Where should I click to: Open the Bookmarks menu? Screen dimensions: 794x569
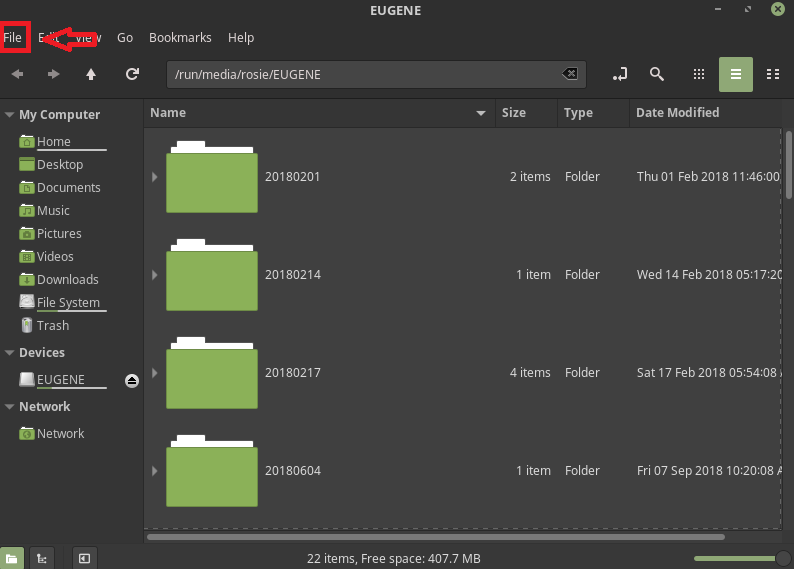pos(180,37)
